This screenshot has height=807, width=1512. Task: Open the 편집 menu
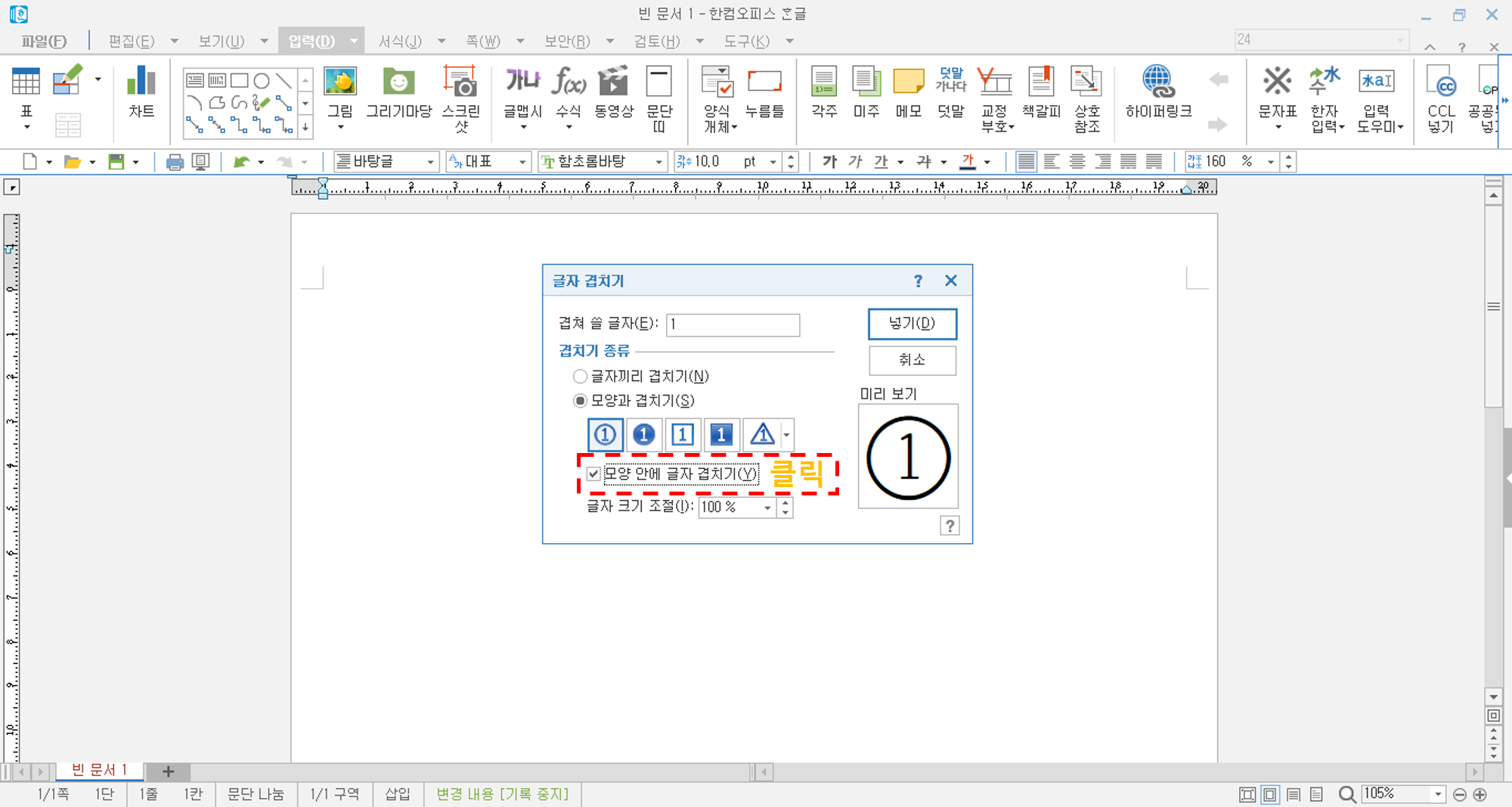(132, 41)
